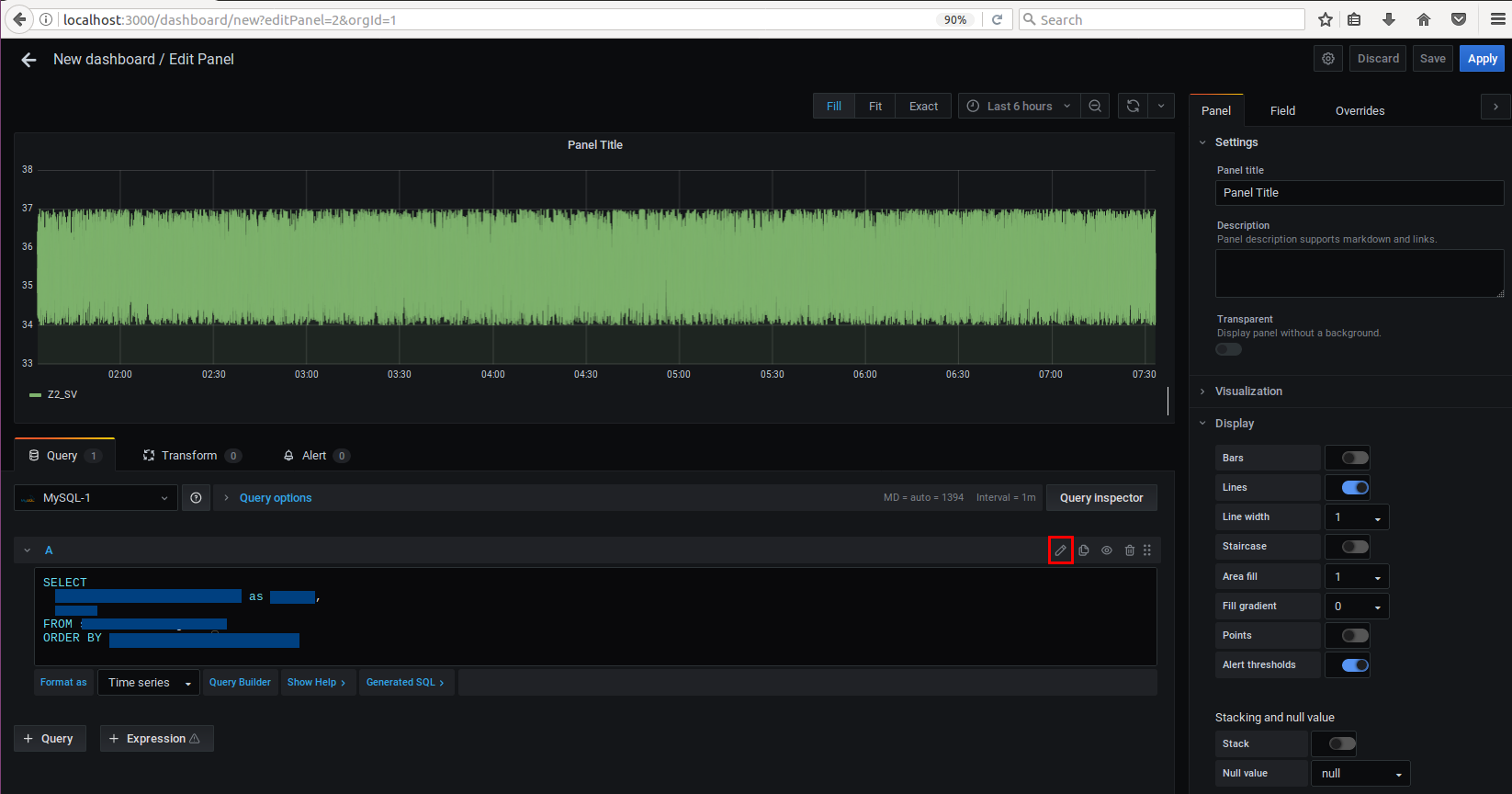Select the Query tab
The width and height of the screenshot is (1512, 794).
click(64, 456)
